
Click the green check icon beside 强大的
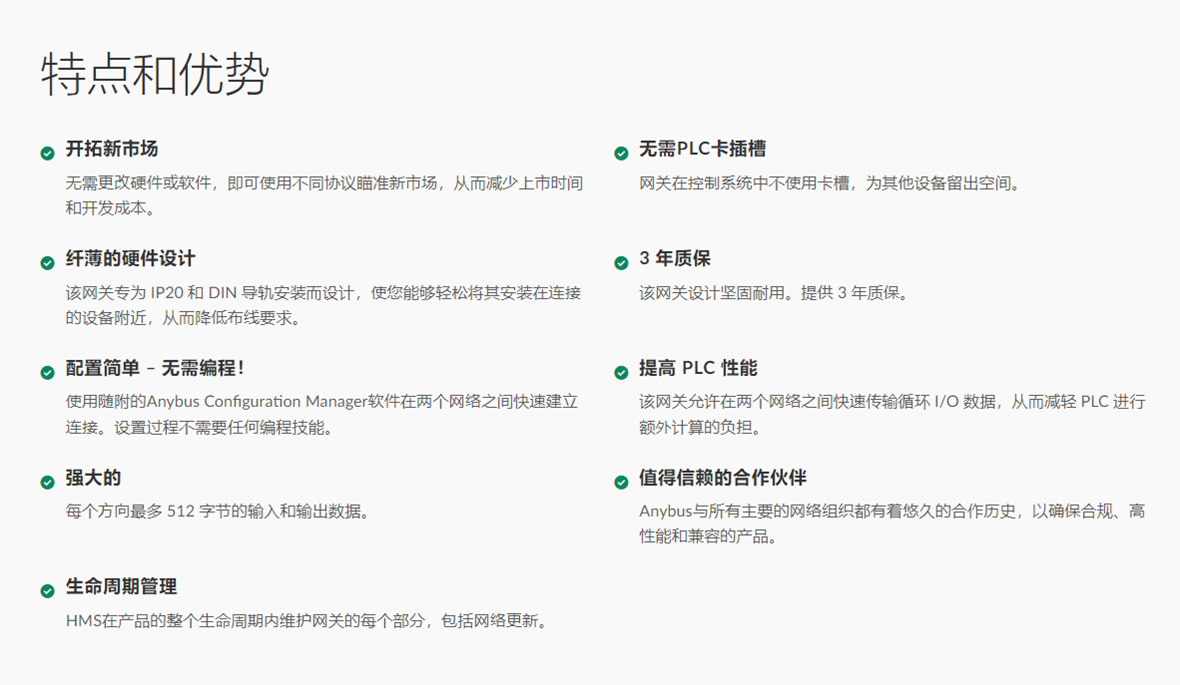(47, 482)
